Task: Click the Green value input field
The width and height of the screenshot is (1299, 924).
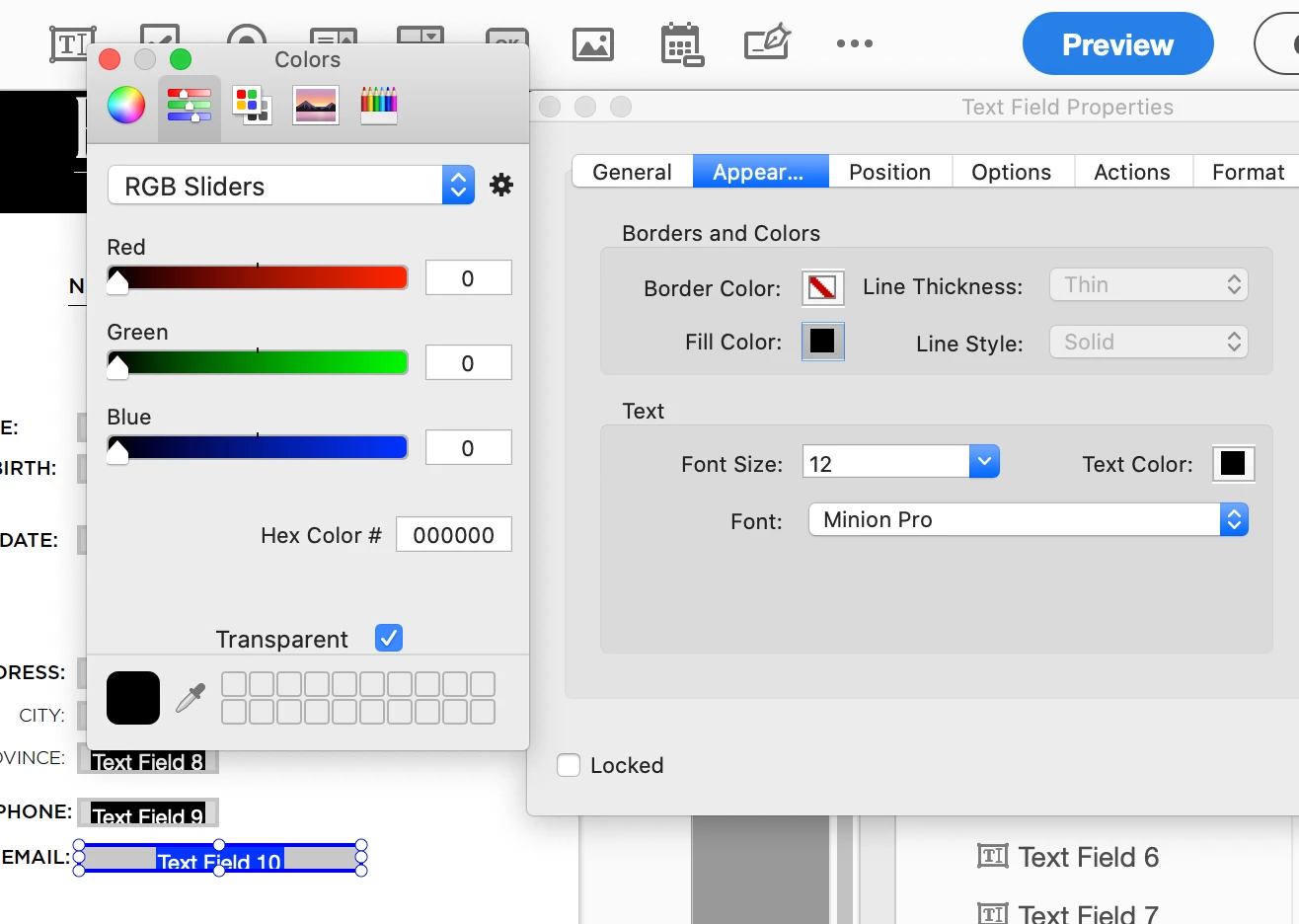Action: coord(469,362)
